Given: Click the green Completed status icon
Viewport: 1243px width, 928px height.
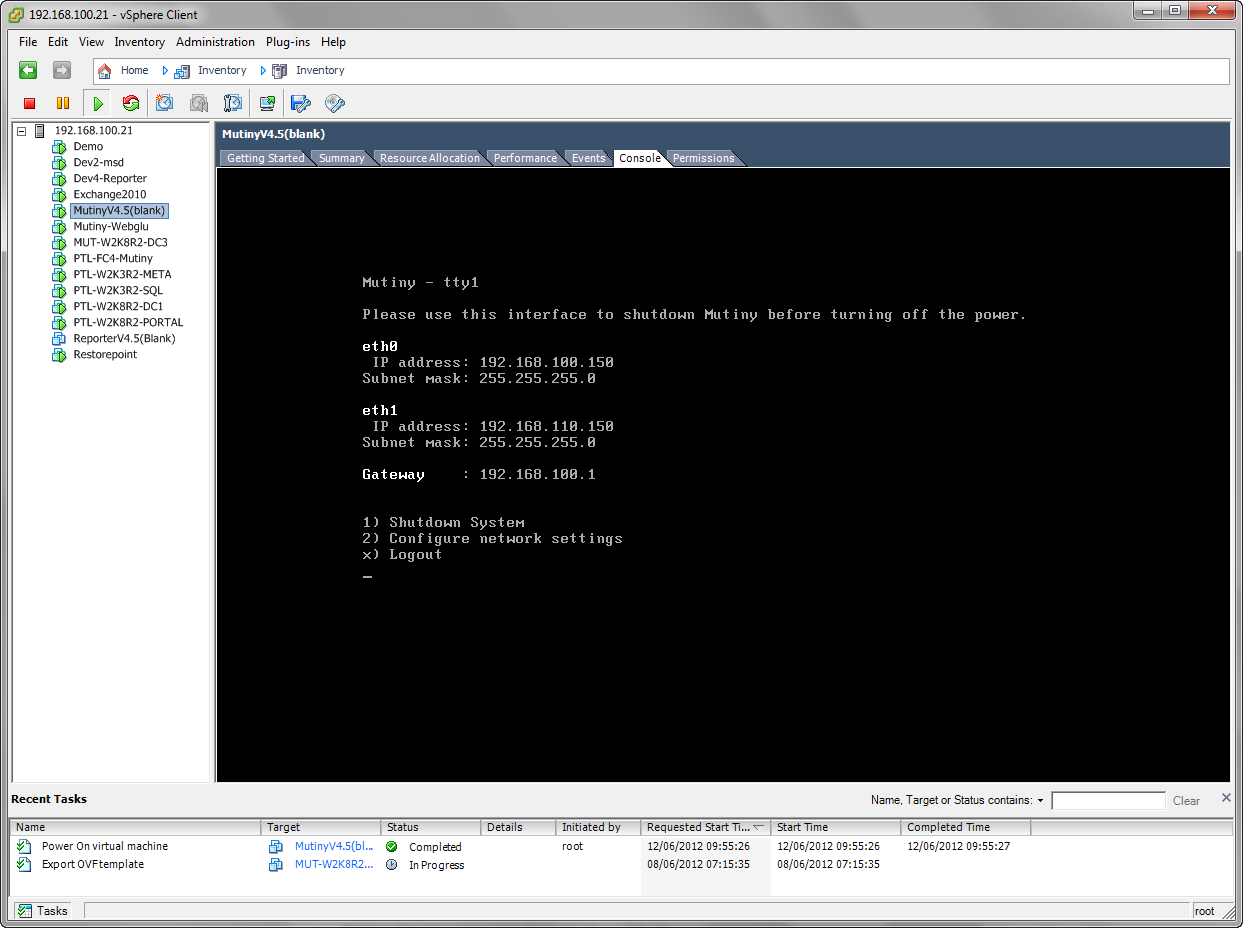Looking at the screenshot, I should 392,846.
